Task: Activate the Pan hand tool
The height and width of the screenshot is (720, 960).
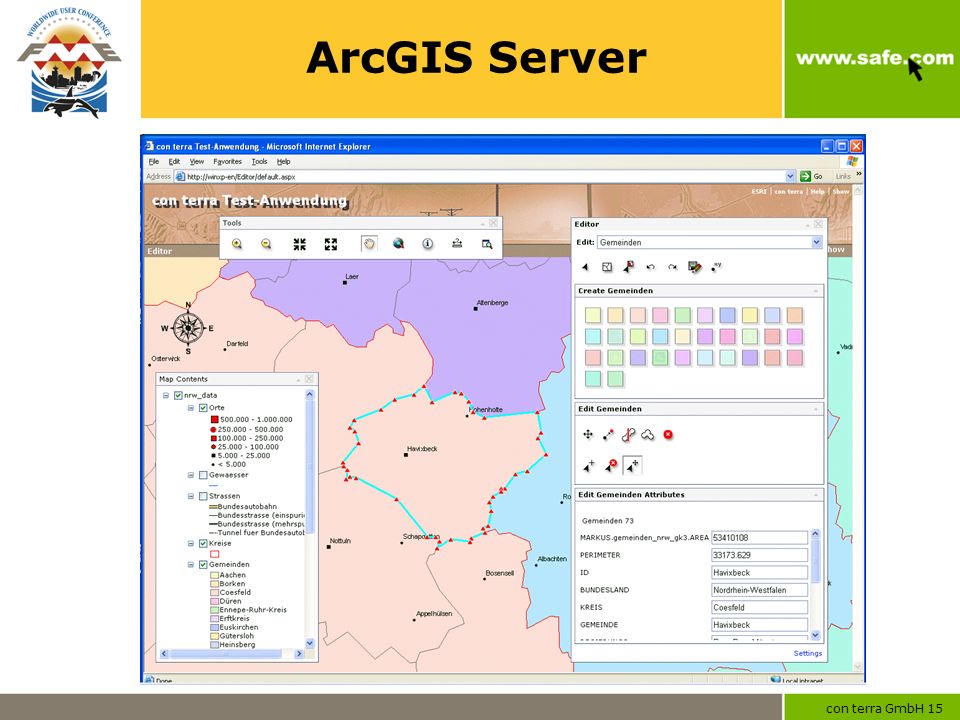Action: click(369, 244)
